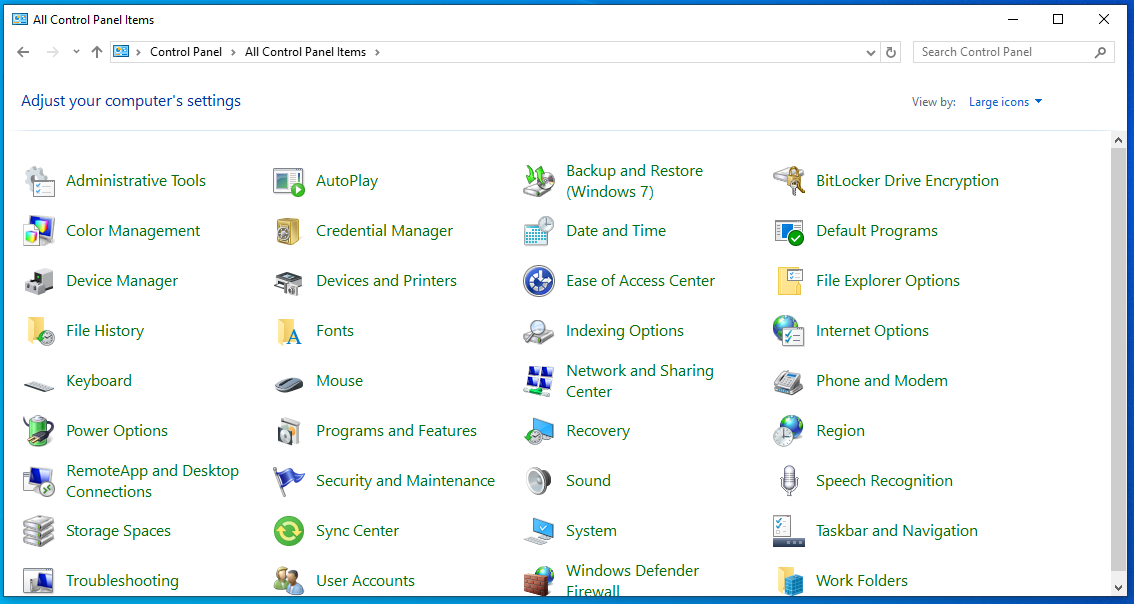Click the Default Programs icon
Viewport: 1134px width, 604px height.
pos(789,231)
